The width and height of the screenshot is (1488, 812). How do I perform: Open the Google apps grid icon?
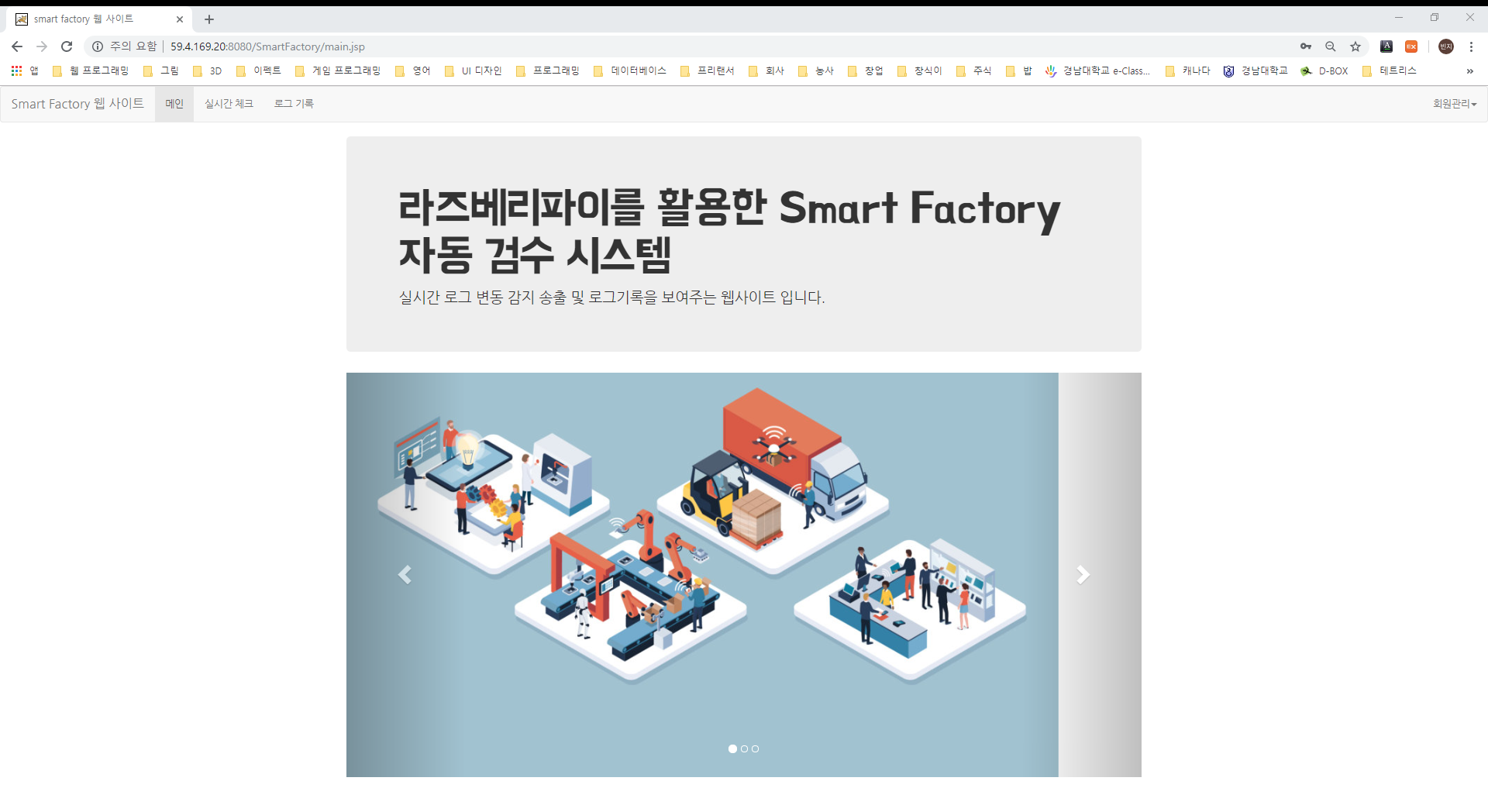(15, 71)
